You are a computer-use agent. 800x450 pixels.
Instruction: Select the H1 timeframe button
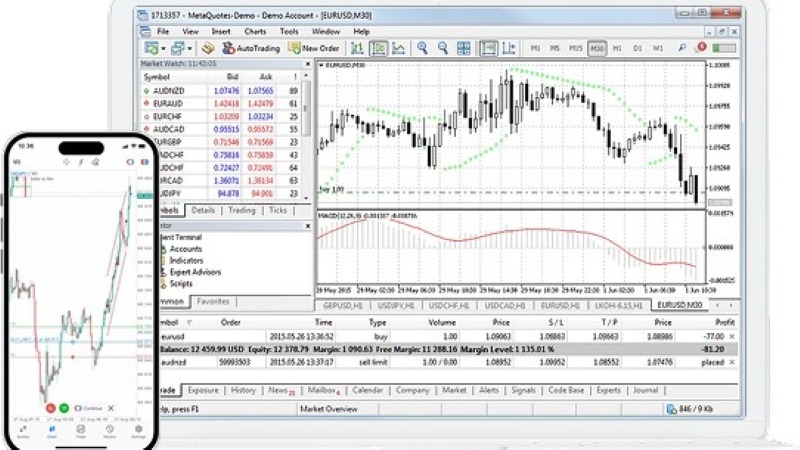[x=617, y=48]
